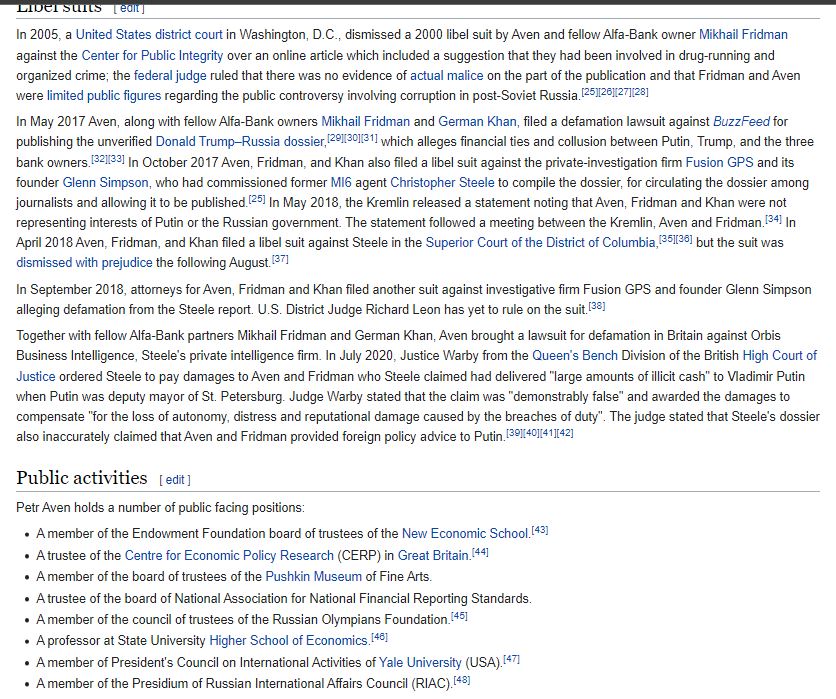This screenshot has height=699, width=836.
Task: Open the Center for Public Integrity link
Action: coord(152,55)
